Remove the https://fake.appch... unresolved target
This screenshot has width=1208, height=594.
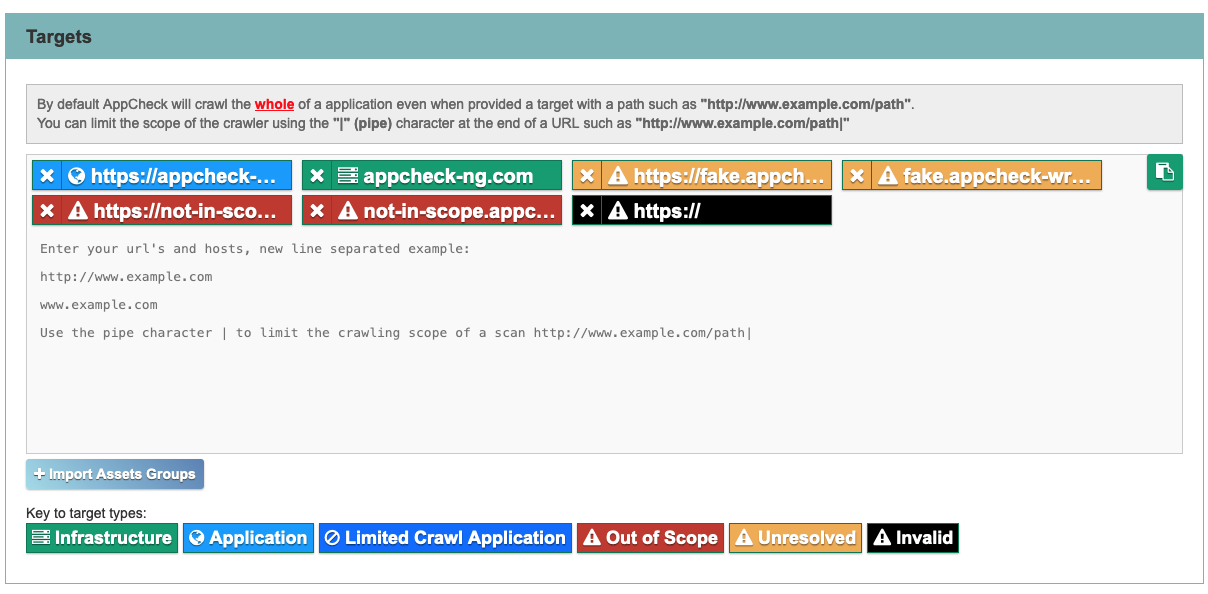pos(586,176)
